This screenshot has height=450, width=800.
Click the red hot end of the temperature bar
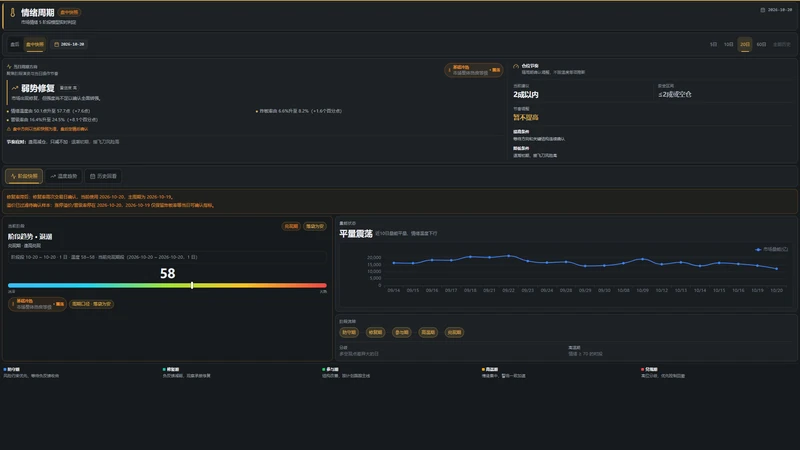coord(323,285)
